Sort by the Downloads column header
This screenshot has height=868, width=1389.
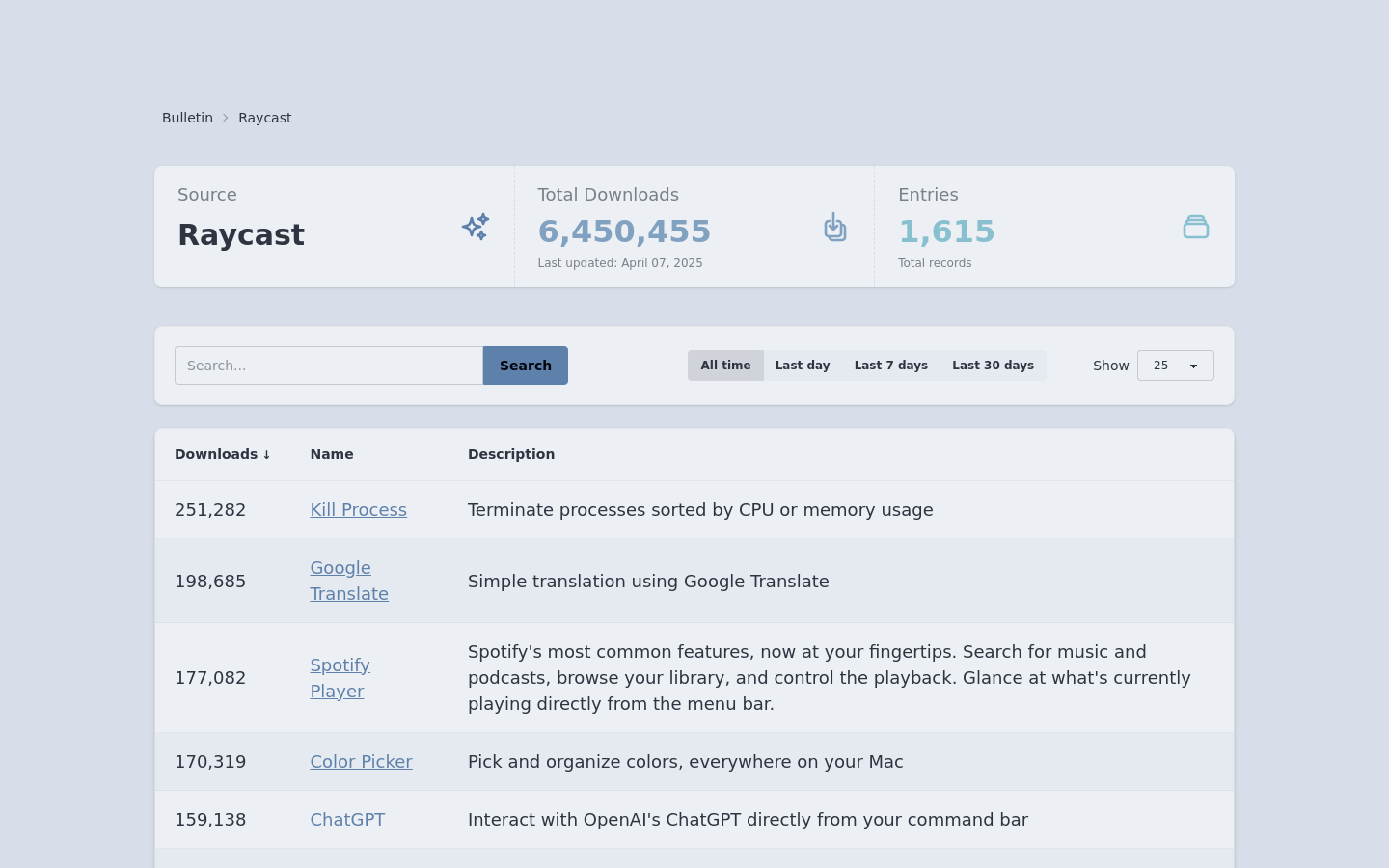click(x=223, y=454)
